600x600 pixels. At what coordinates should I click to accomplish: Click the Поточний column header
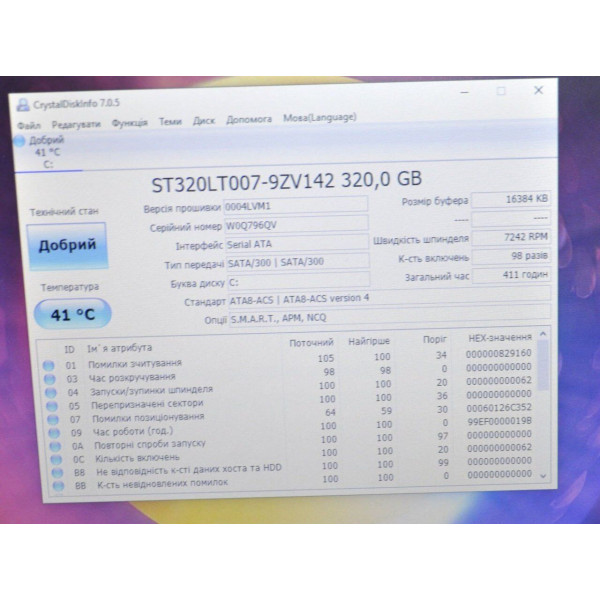tap(311, 342)
